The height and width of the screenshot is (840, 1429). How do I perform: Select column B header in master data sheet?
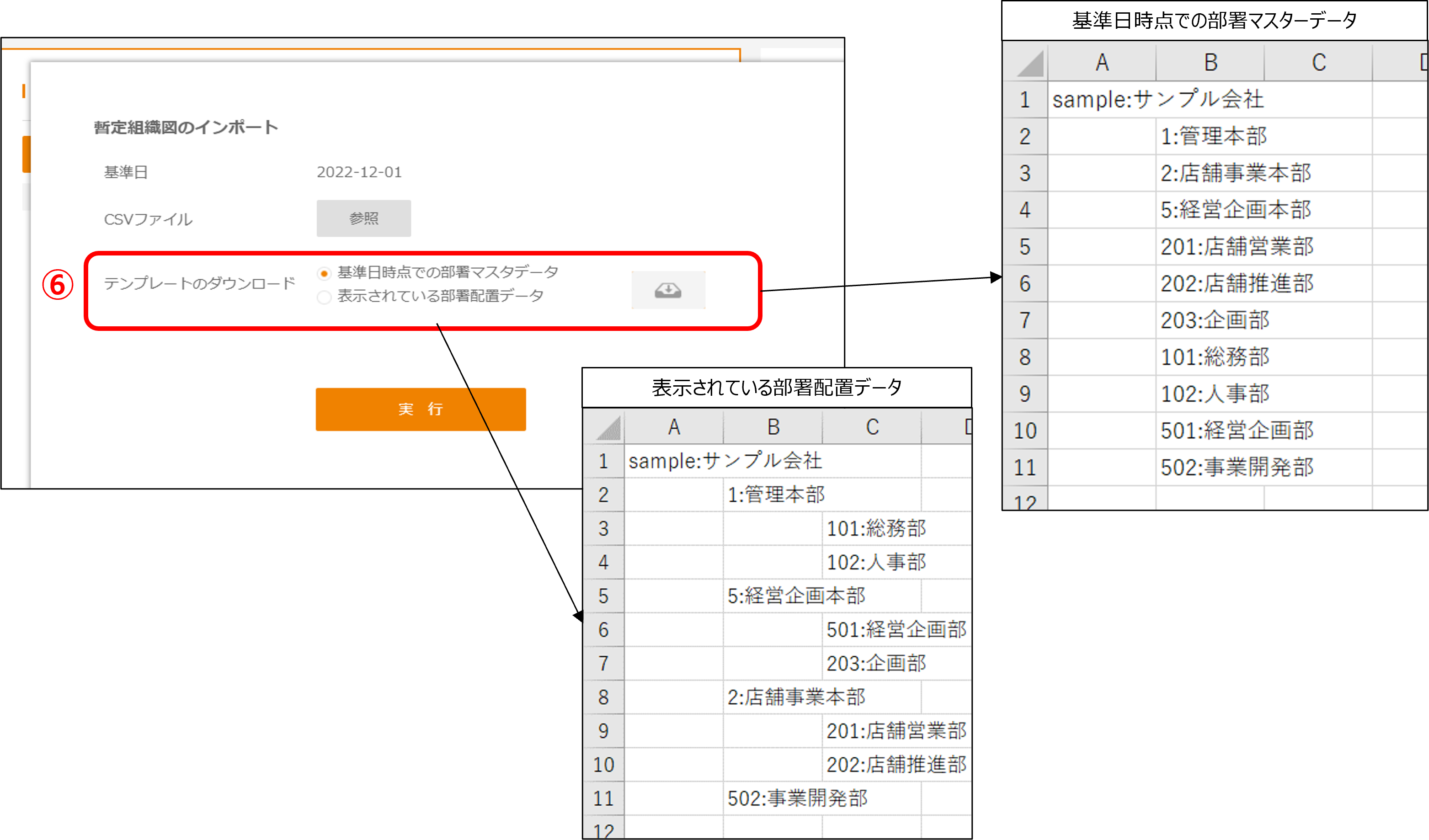point(1210,62)
